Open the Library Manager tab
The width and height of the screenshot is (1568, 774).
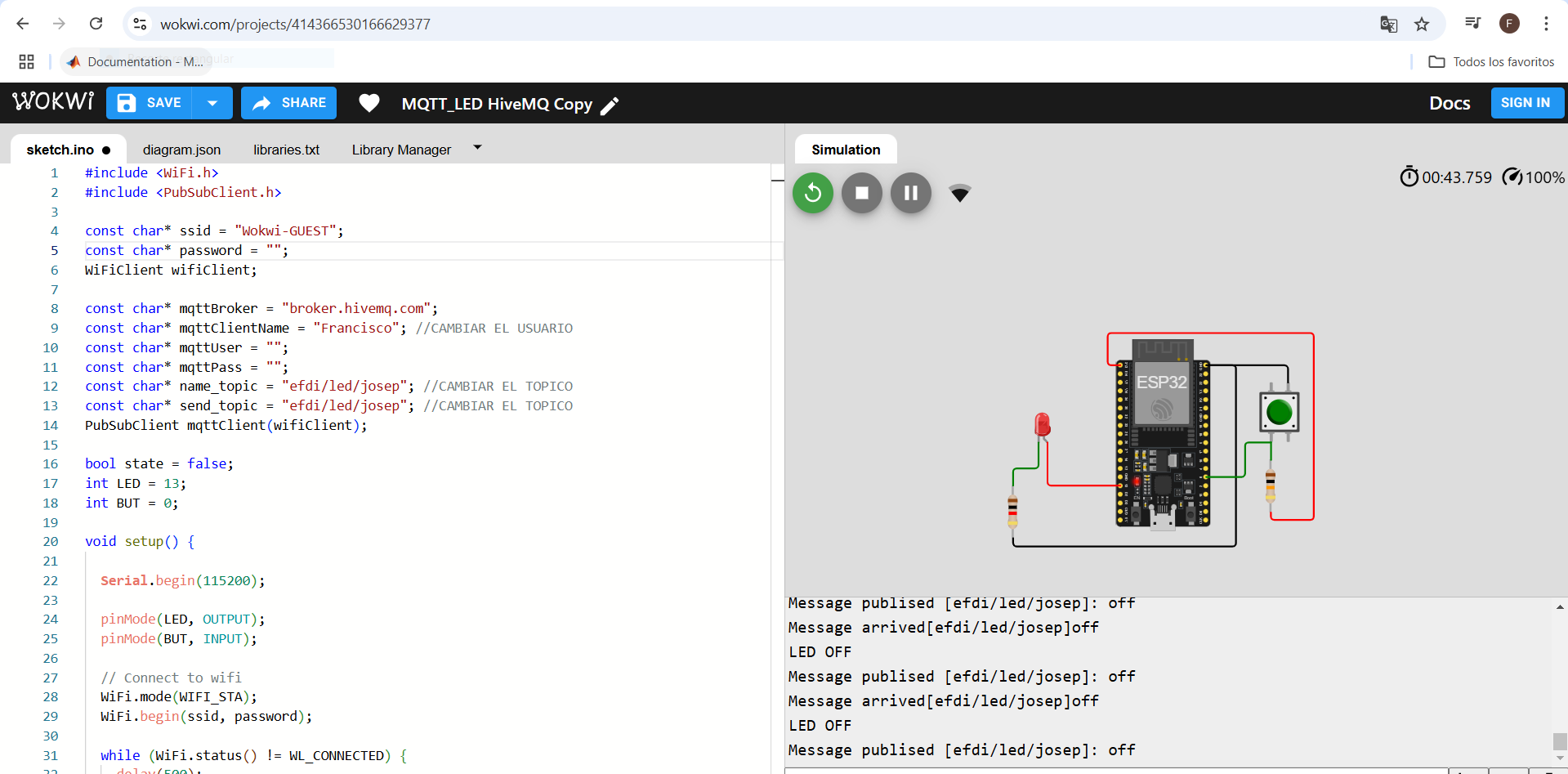401,150
